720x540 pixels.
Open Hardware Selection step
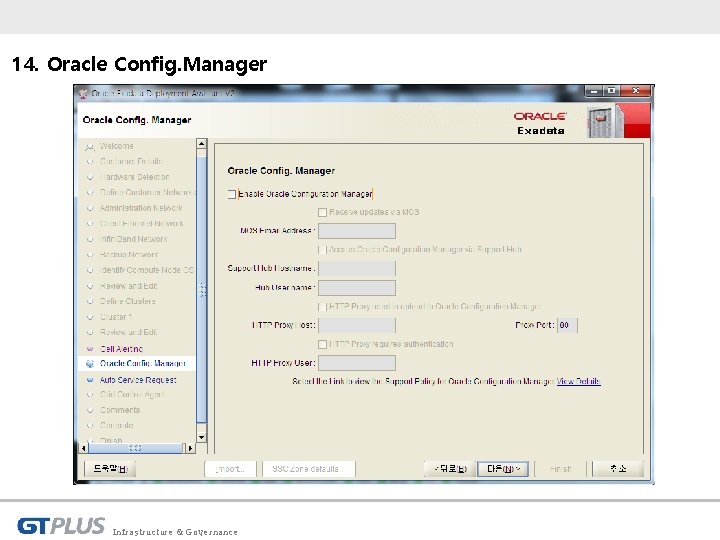coord(135,177)
